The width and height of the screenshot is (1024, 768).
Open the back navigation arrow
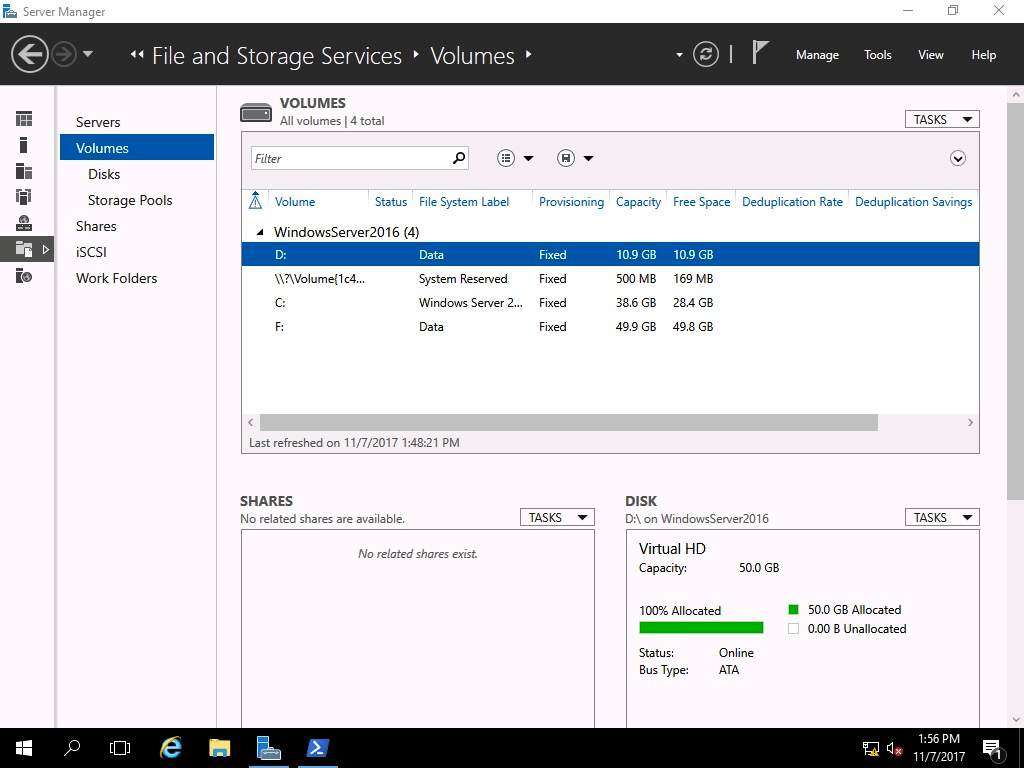(x=30, y=53)
